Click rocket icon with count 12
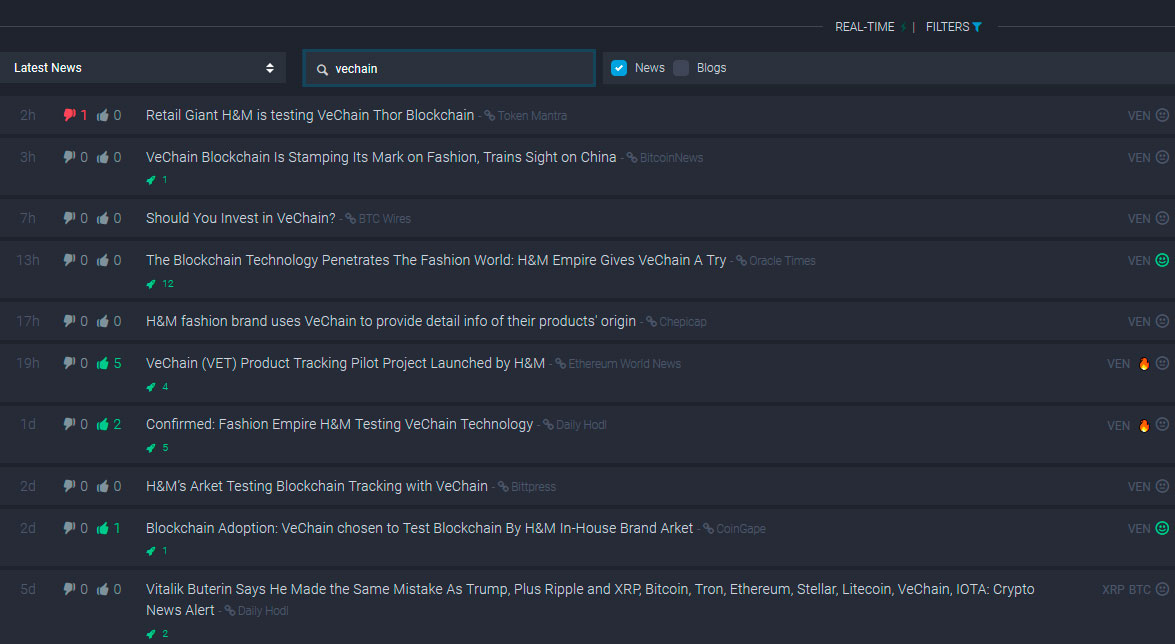 pyautogui.click(x=151, y=284)
